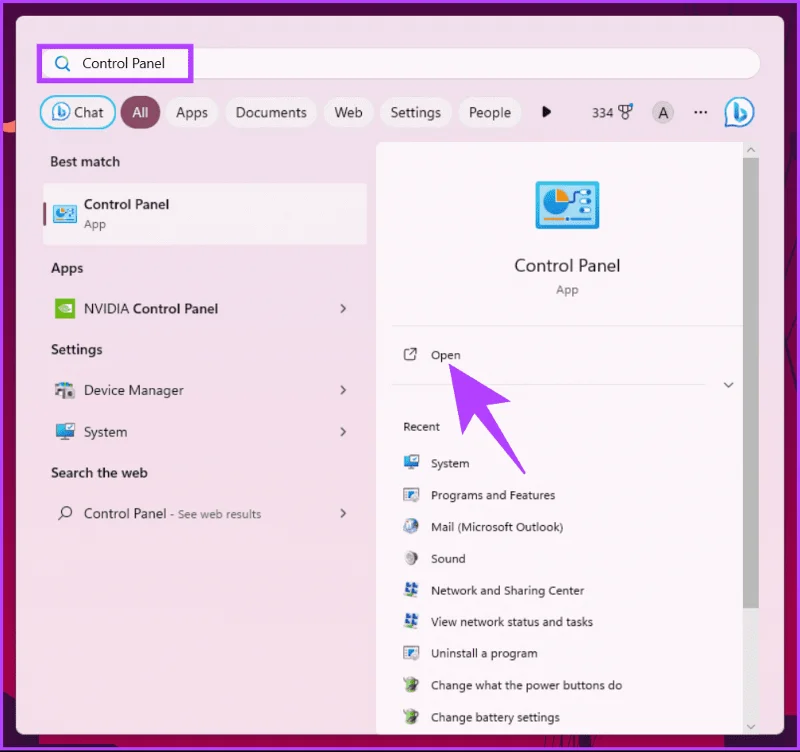Screen dimensions: 800x752
Task: Click Device Manager result text
Action: [134, 390]
